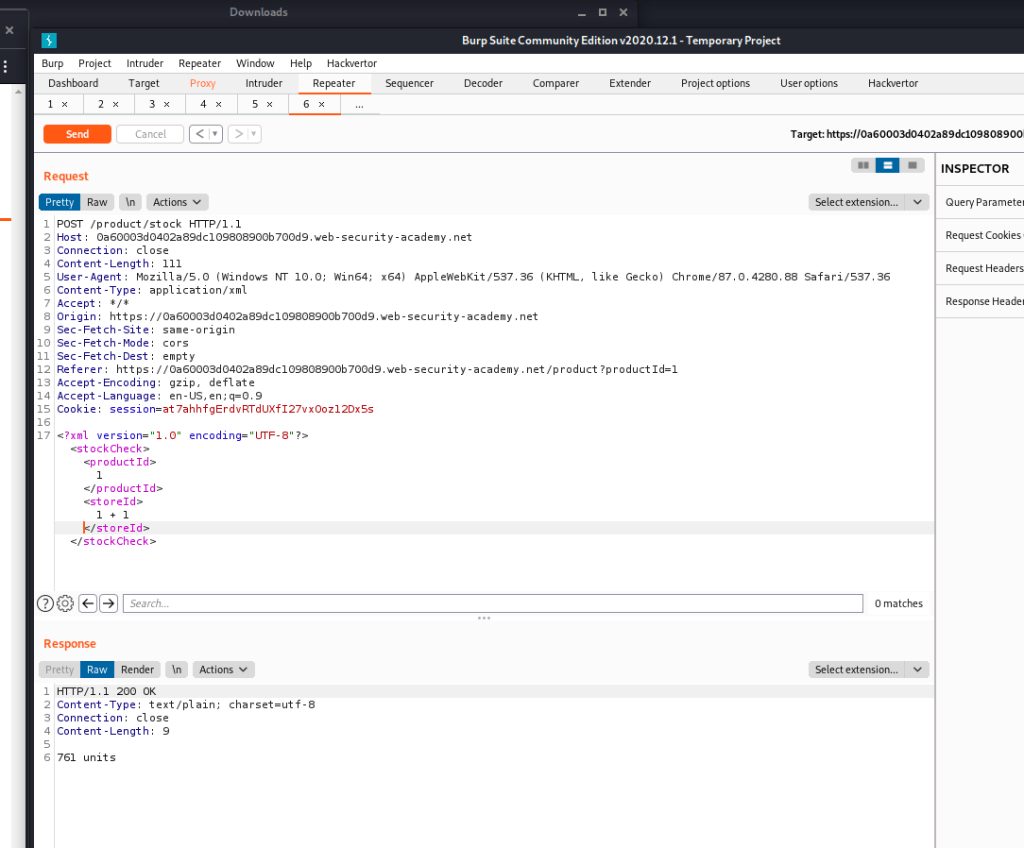Toggle request \n non-printable characters
Viewport: 1024px width, 848px height.
click(x=130, y=202)
